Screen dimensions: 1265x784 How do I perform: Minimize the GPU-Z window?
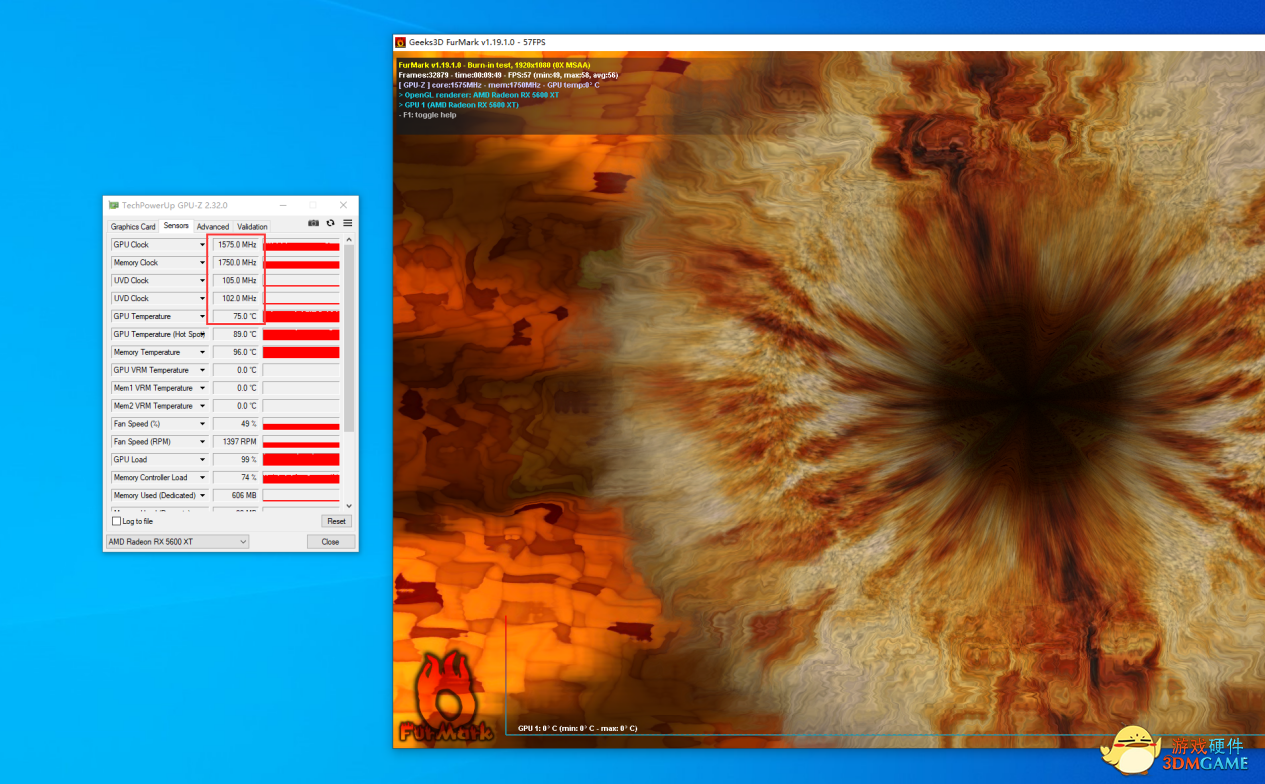(281, 205)
